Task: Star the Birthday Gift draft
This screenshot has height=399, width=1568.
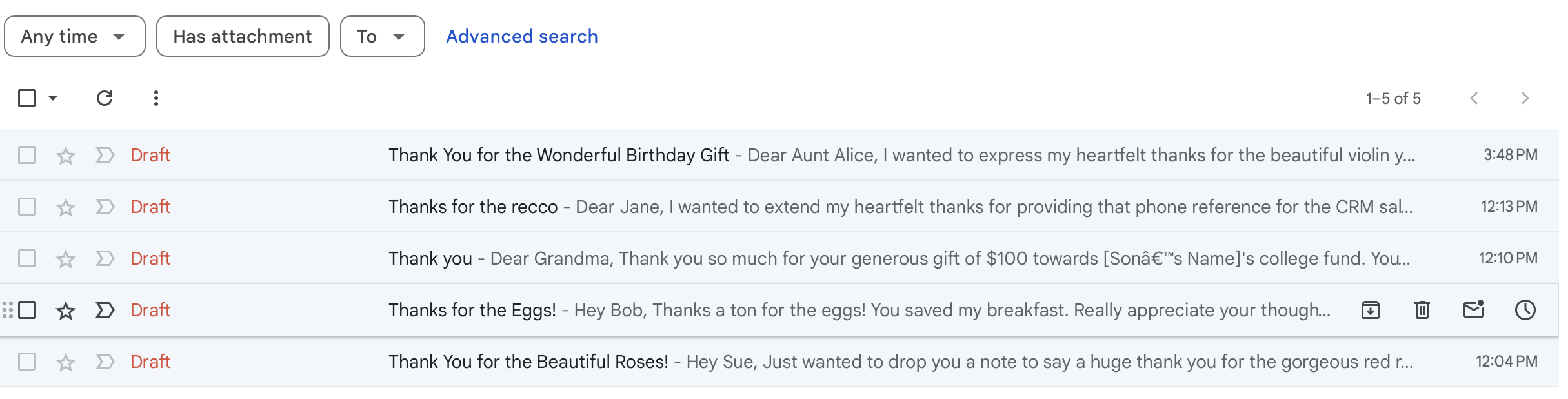Action: (x=66, y=156)
